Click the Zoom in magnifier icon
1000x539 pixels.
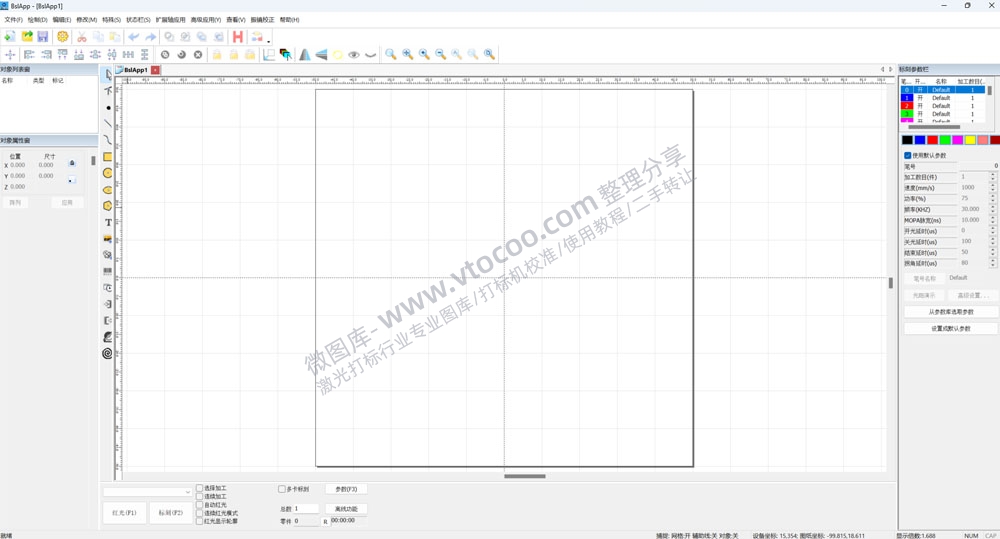[x=424, y=55]
